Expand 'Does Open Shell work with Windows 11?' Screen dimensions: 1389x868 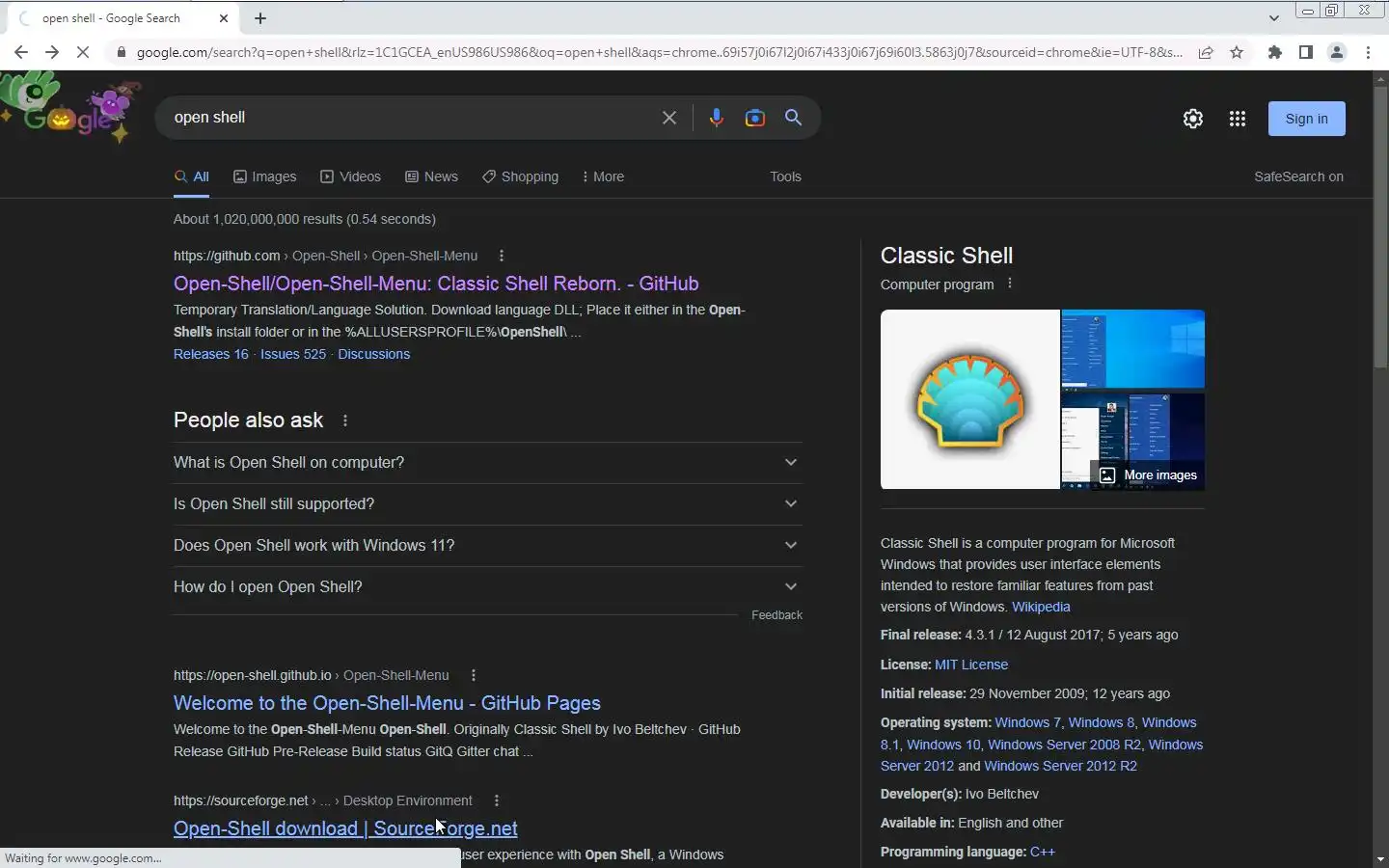(488, 546)
